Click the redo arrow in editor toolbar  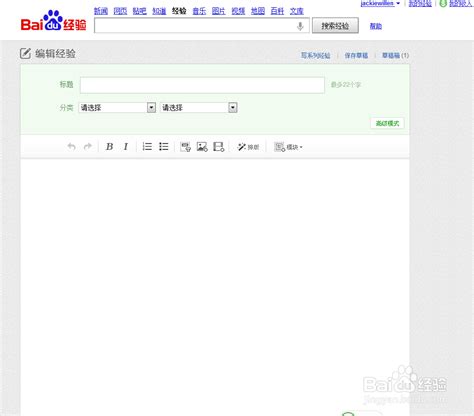pos(88,147)
